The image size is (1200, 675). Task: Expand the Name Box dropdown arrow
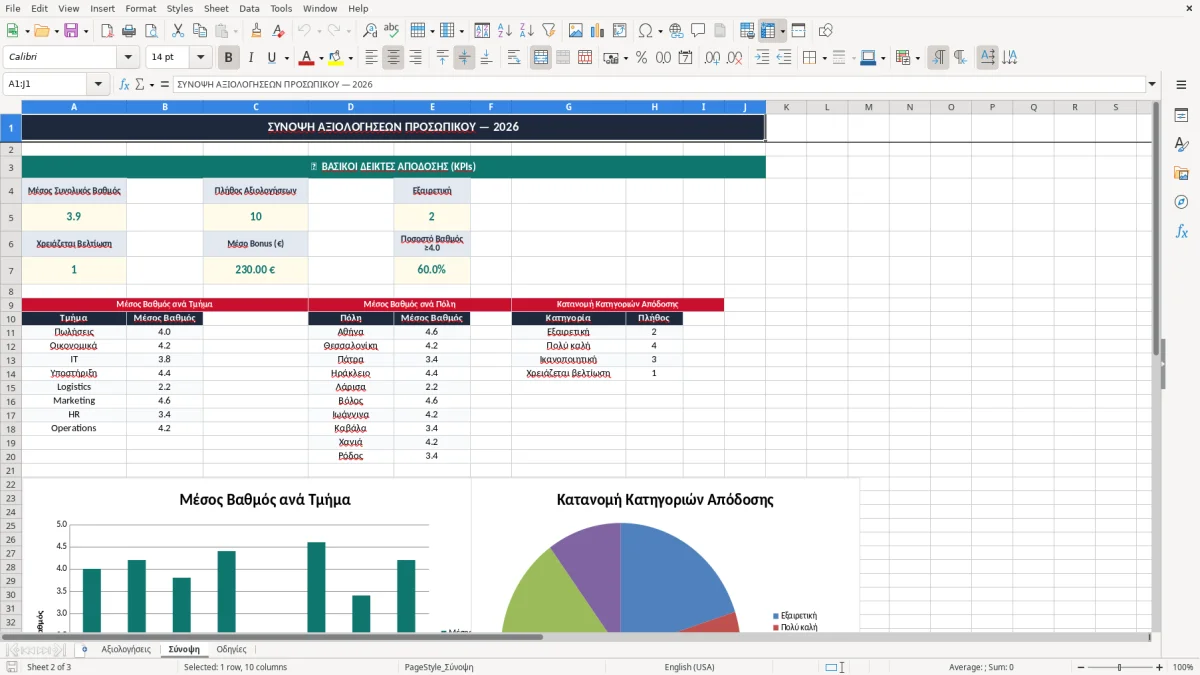point(98,84)
